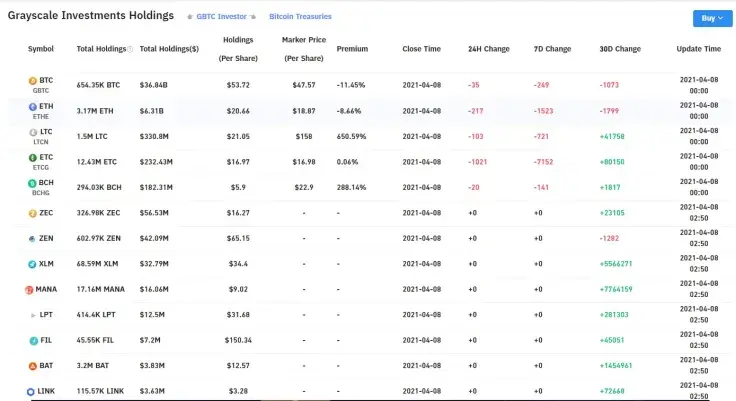Click the Bitcoin BTC coin icon

coord(33,81)
